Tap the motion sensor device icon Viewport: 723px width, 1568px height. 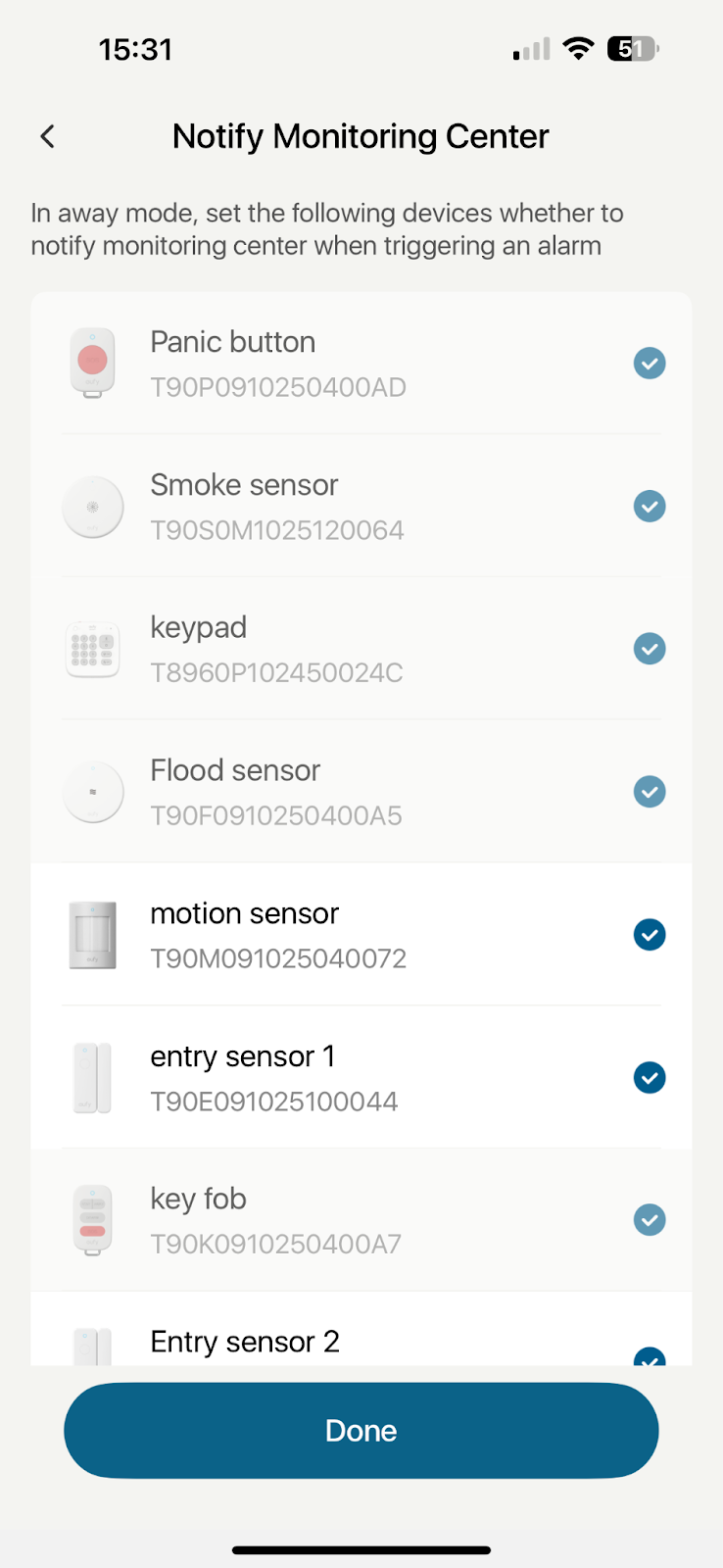(x=92, y=935)
